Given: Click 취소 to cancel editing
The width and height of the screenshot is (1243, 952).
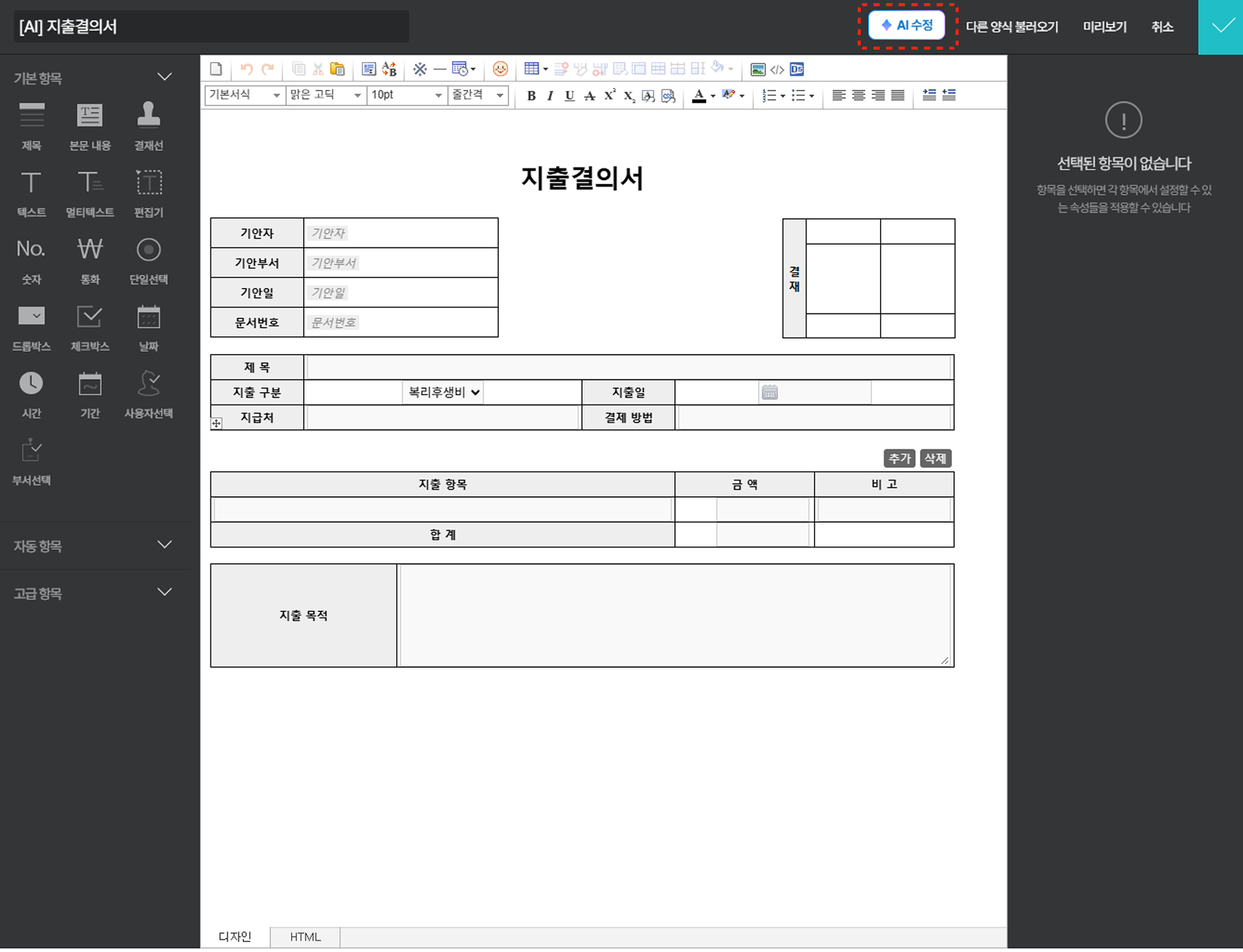Looking at the screenshot, I should click(1162, 26).
